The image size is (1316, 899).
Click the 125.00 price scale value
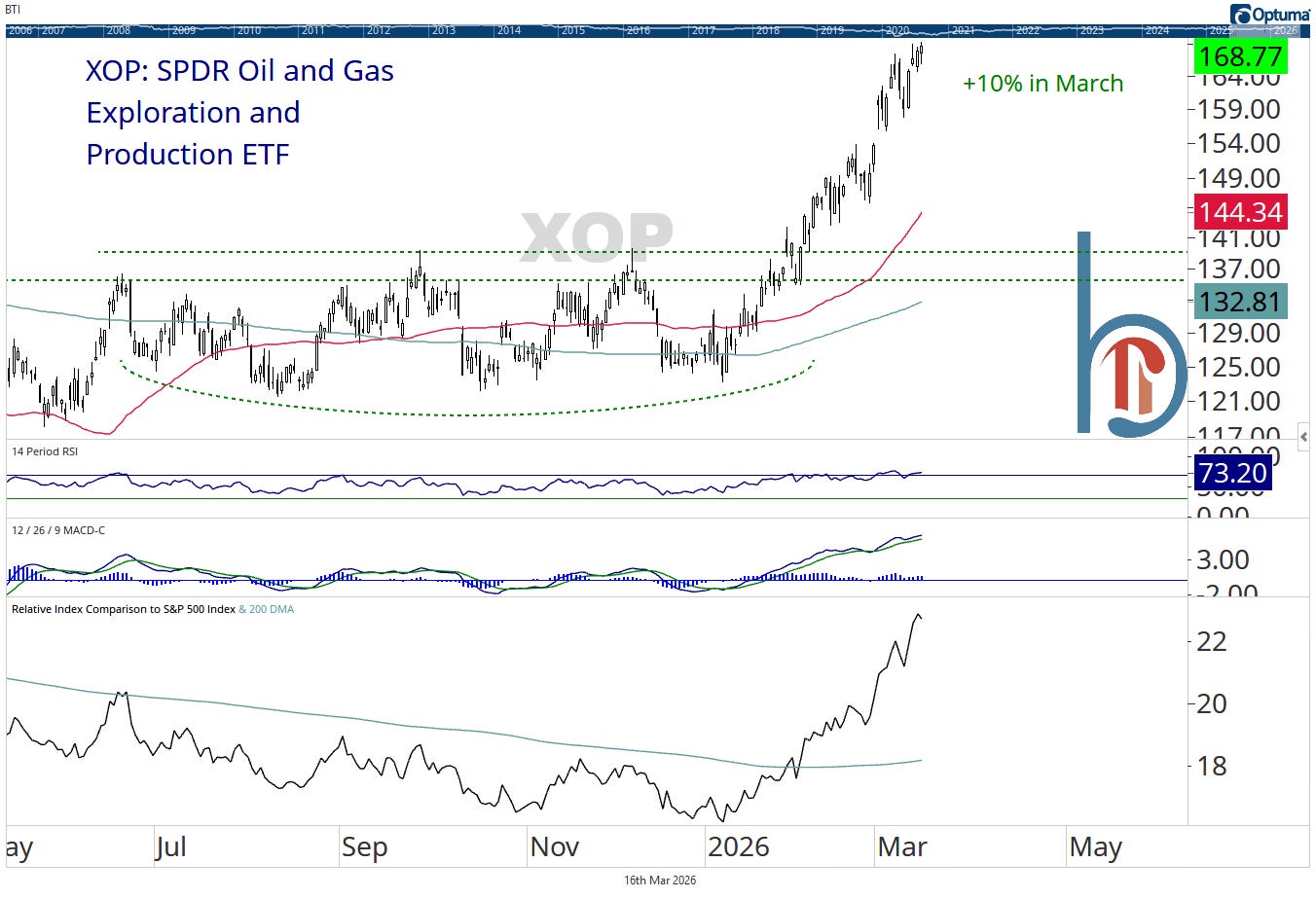click(x=1238, y=367)
